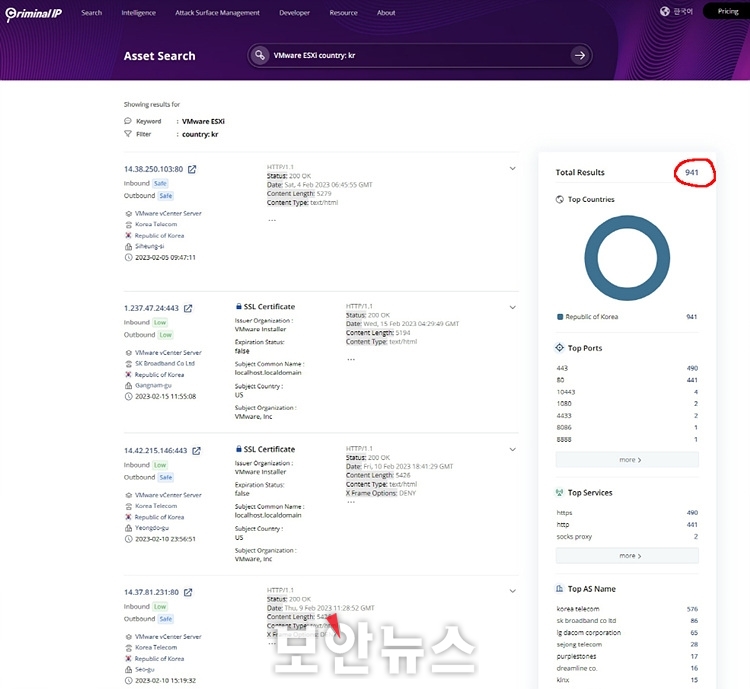Screen dimensions: 750x689
Task: Click the Asset Search query input field
Action: click(415, 56)
